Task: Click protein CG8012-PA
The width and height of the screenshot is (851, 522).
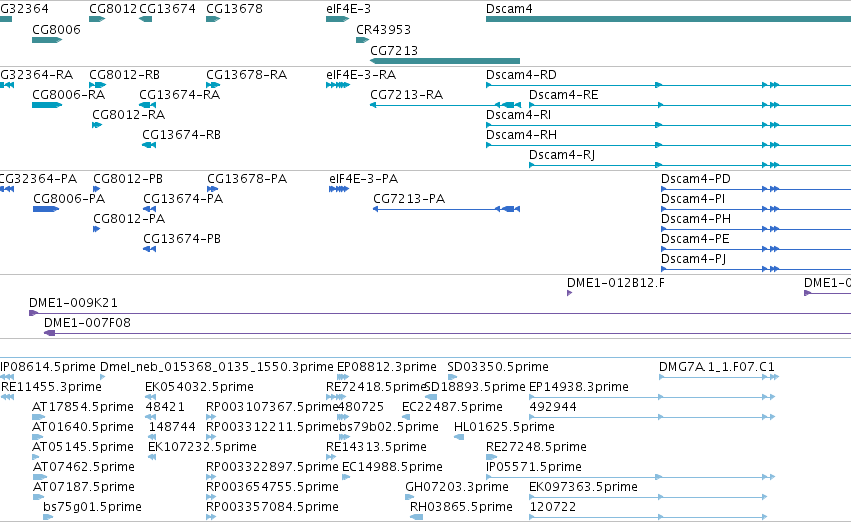Action: [x=97, y=229]
